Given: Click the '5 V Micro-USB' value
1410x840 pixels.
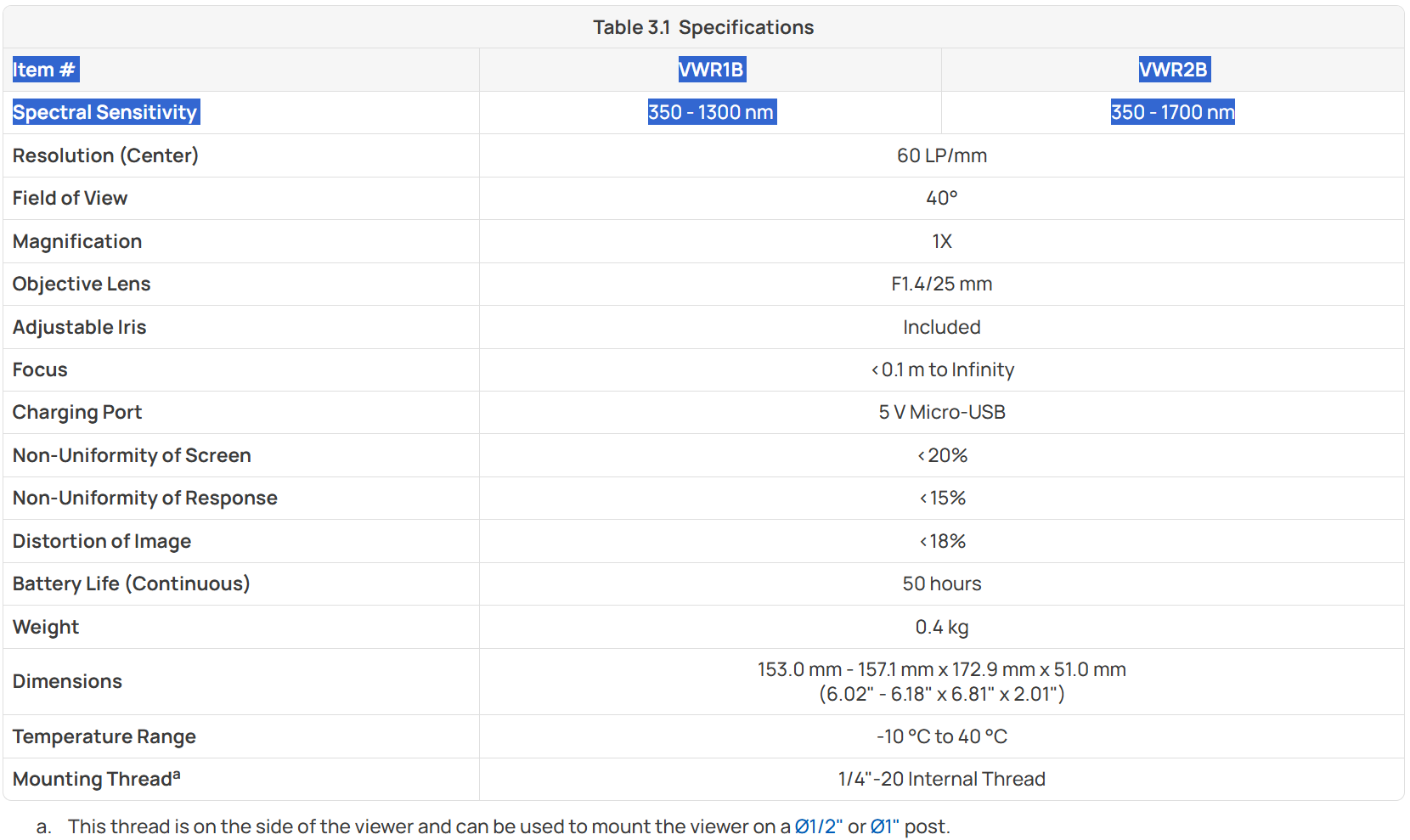Looking at the screenshot, I should point(942,412).
